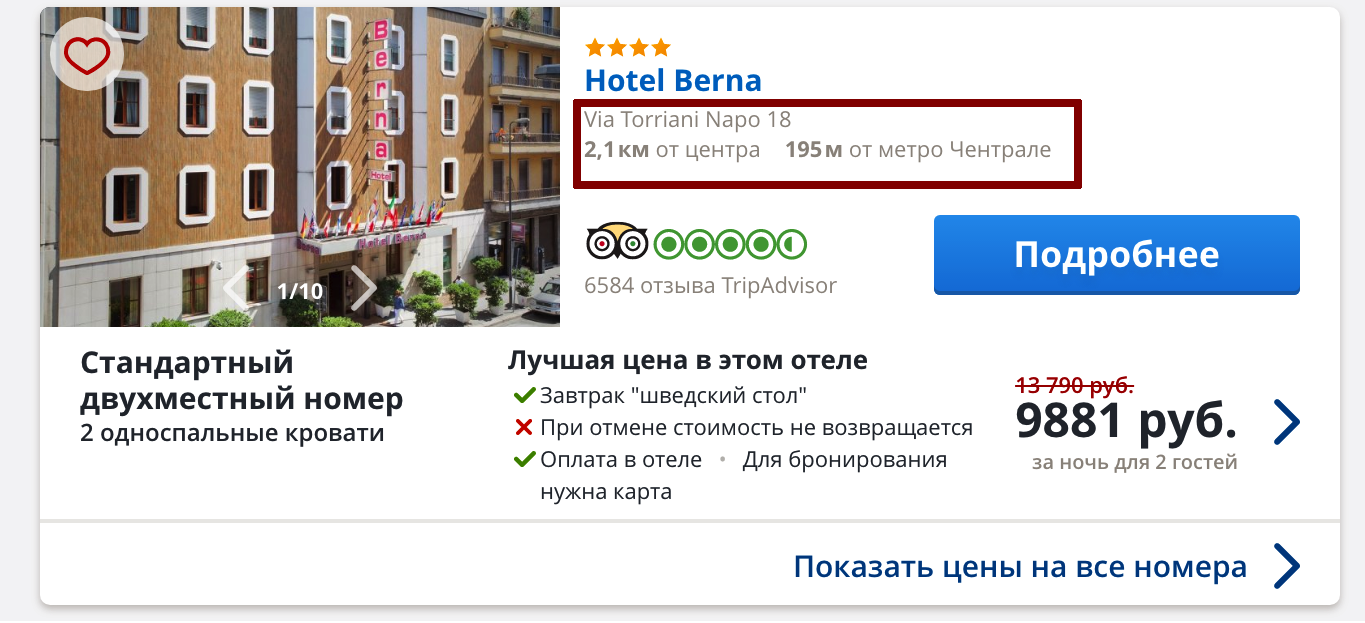1365x623 pixels.
Task: Click 195 м от метро Централе text
Action: [918, 151]
